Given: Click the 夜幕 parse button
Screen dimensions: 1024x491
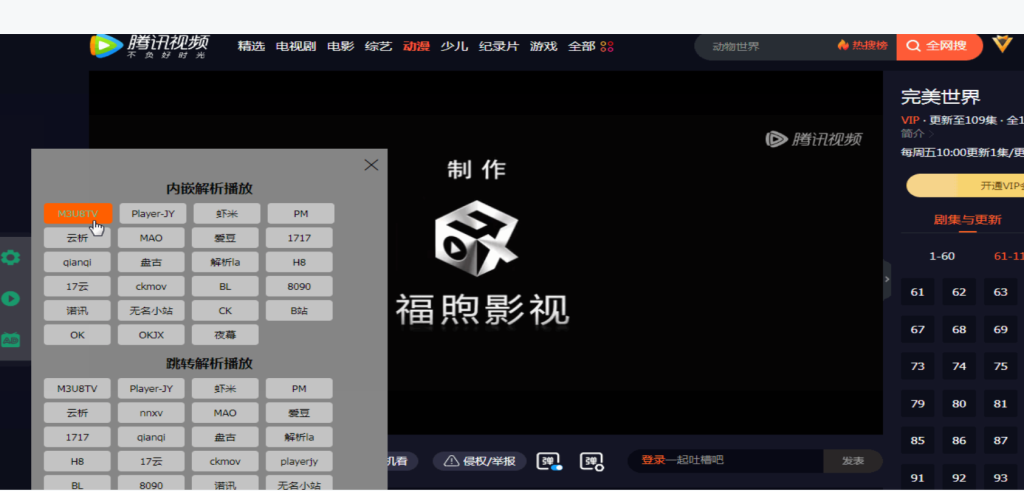Looking at the screenshot, I should (x=225, y=335).
